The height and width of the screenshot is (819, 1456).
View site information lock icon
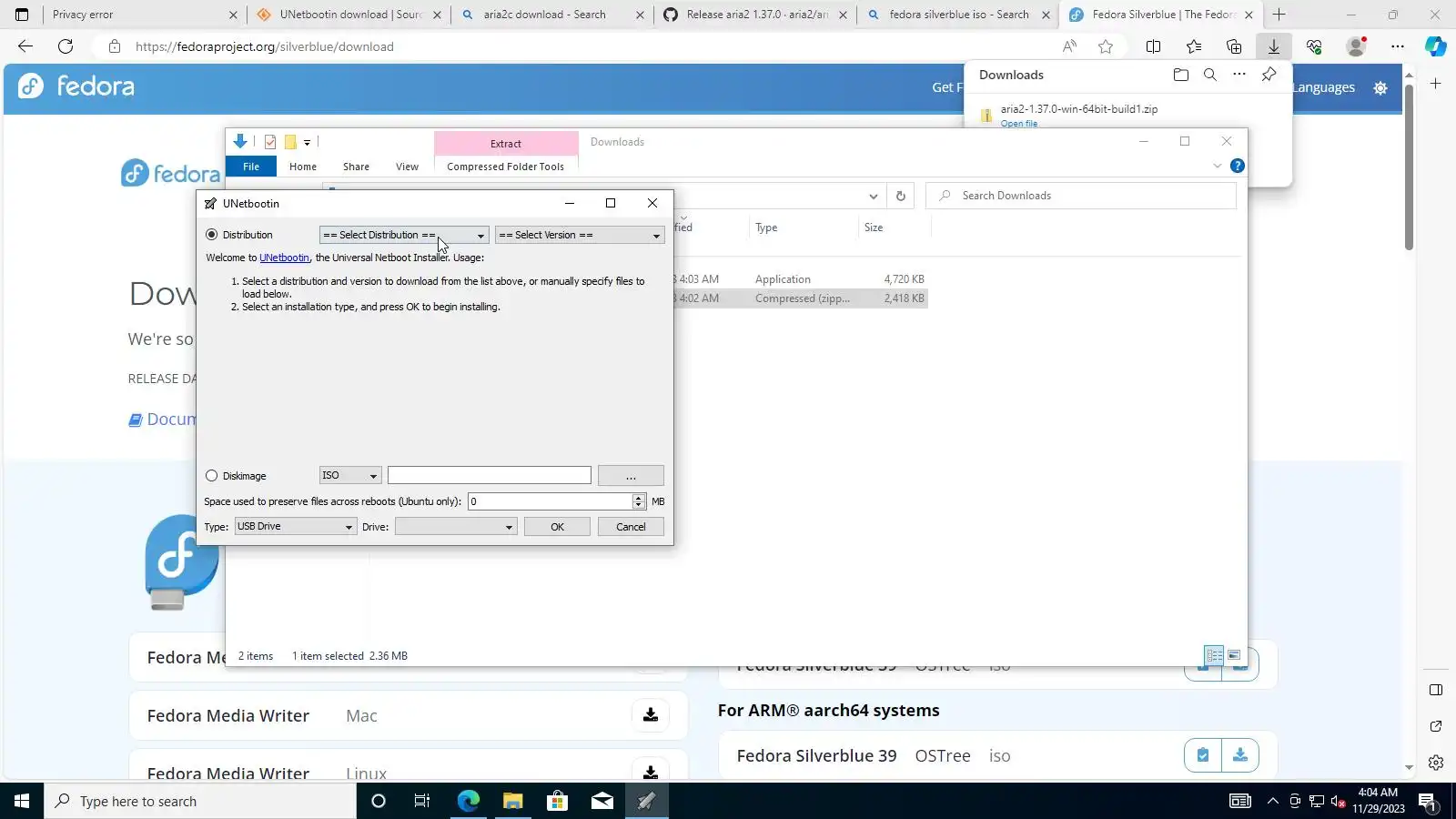click(114, 46)
